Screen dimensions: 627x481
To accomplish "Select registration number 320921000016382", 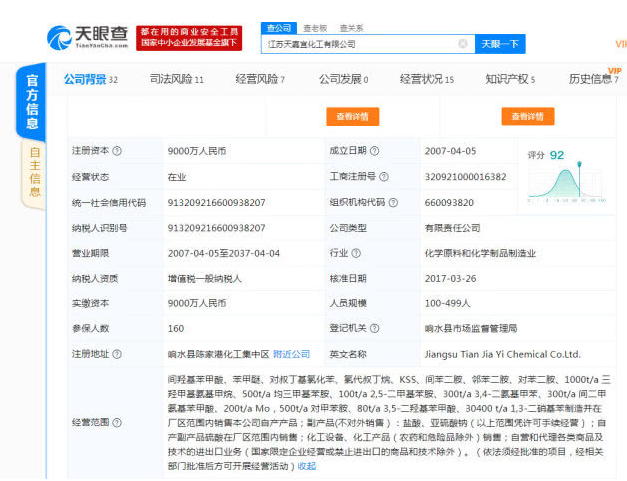I will pyautogui.click(x=465, y=177).
